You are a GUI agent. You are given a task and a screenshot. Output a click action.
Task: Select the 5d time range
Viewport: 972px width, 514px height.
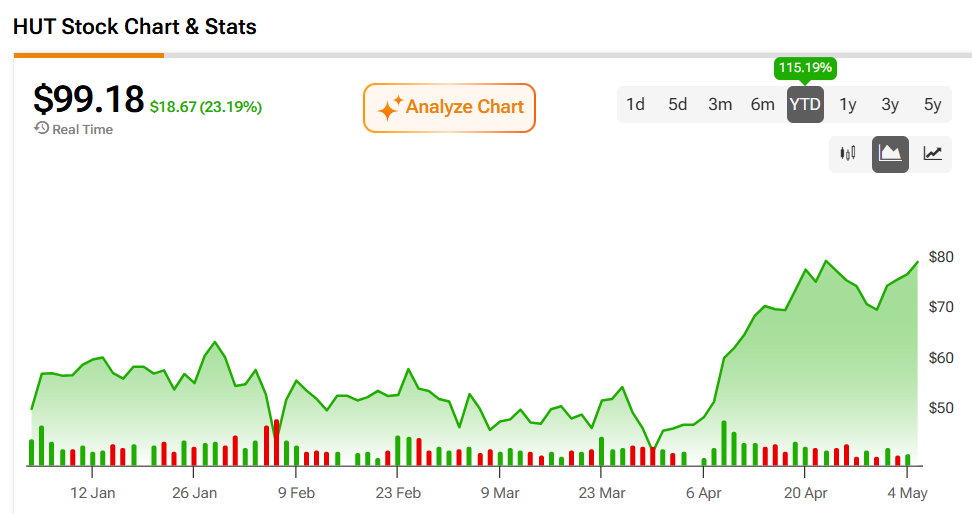click(678, 104)
